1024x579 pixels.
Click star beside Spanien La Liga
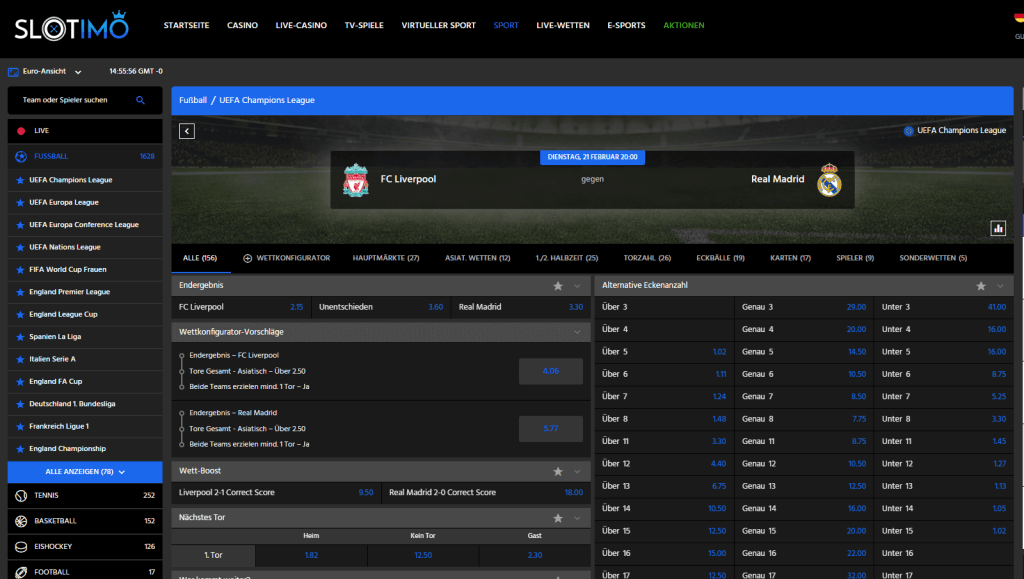(x=20, y=337)
